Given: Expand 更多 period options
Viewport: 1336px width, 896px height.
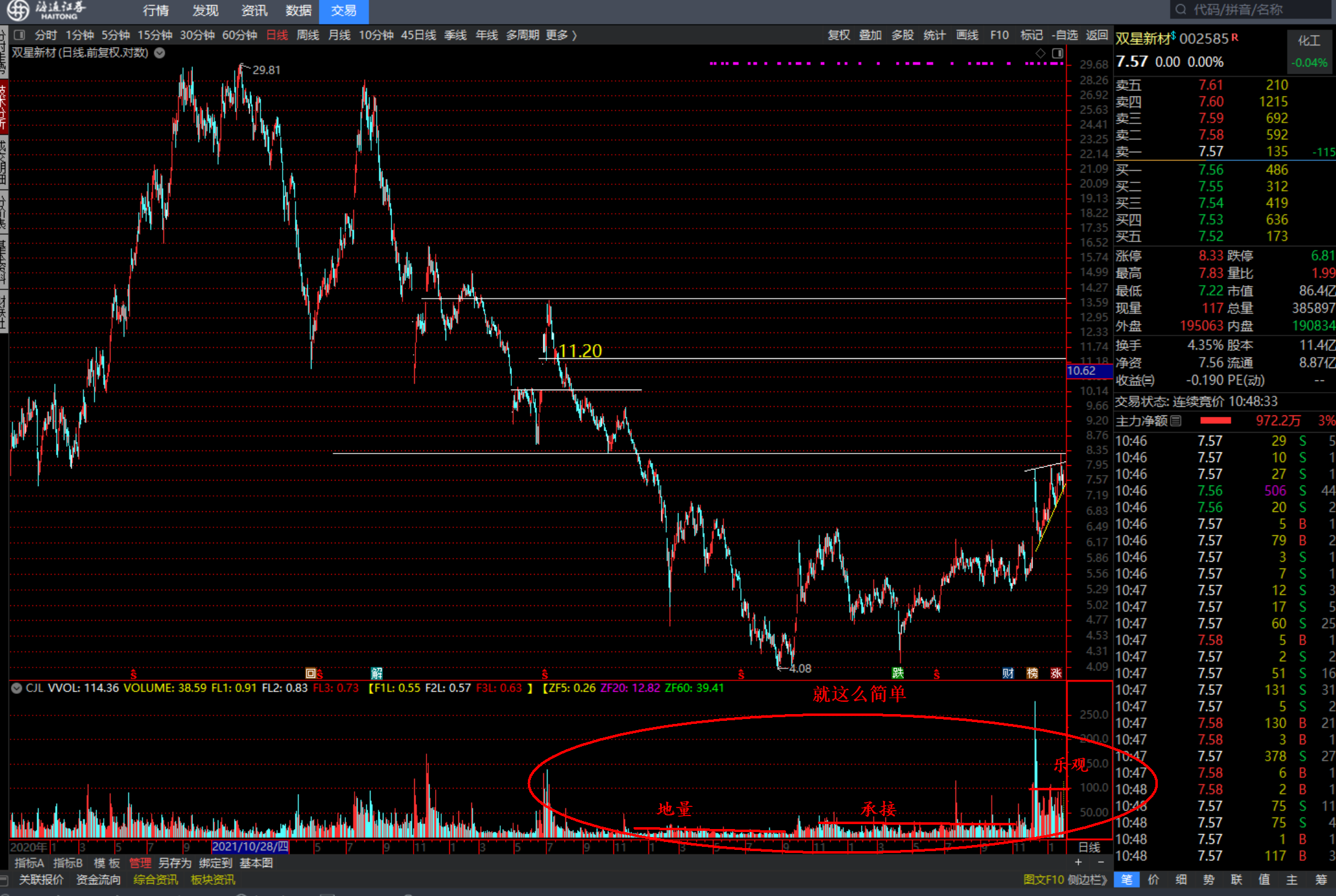Looking at the screenshot, I should coord(560,35).
